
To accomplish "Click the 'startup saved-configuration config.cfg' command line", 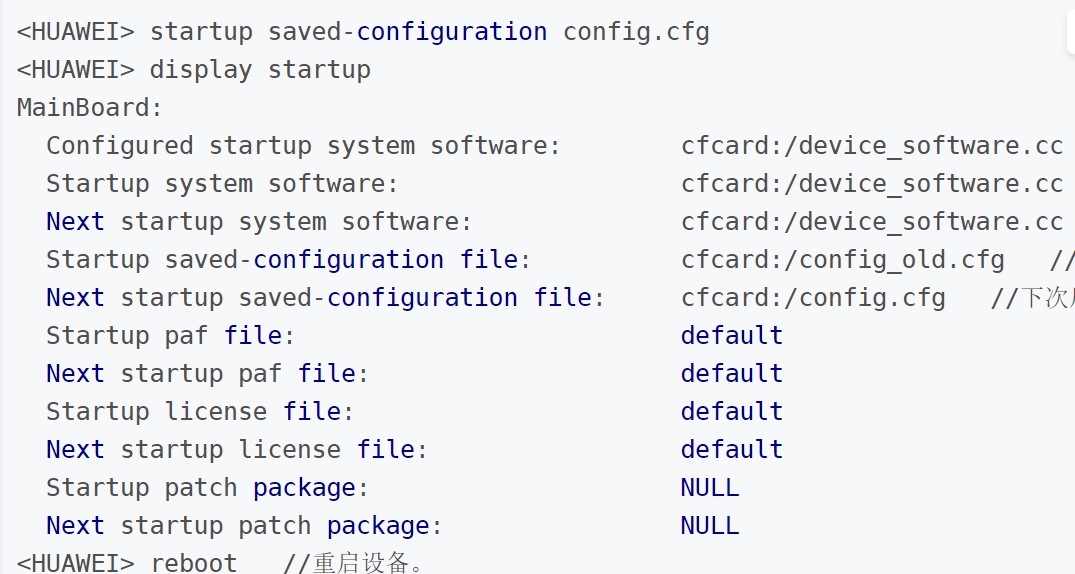I will (429, 31).
